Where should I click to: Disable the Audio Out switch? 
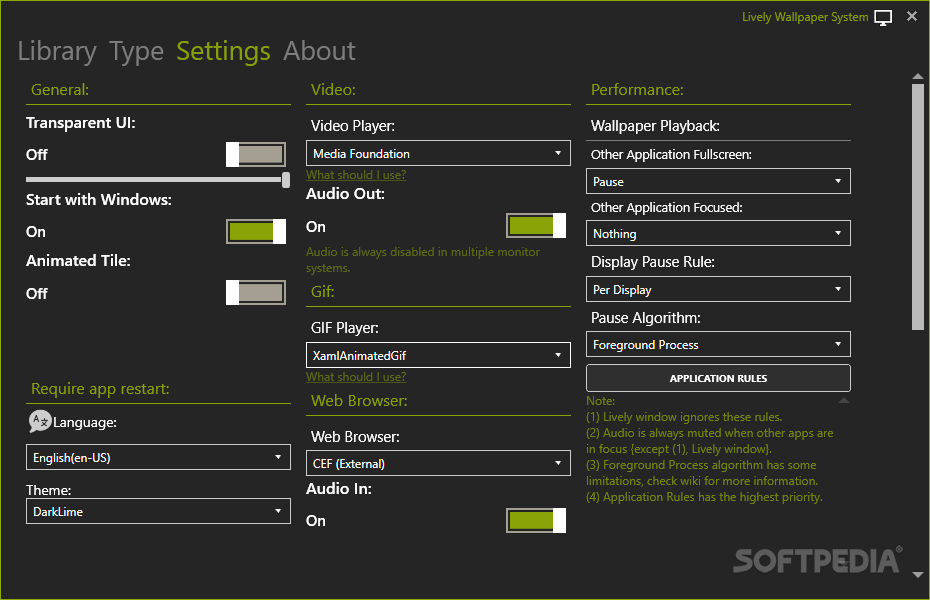coord(536,225)
